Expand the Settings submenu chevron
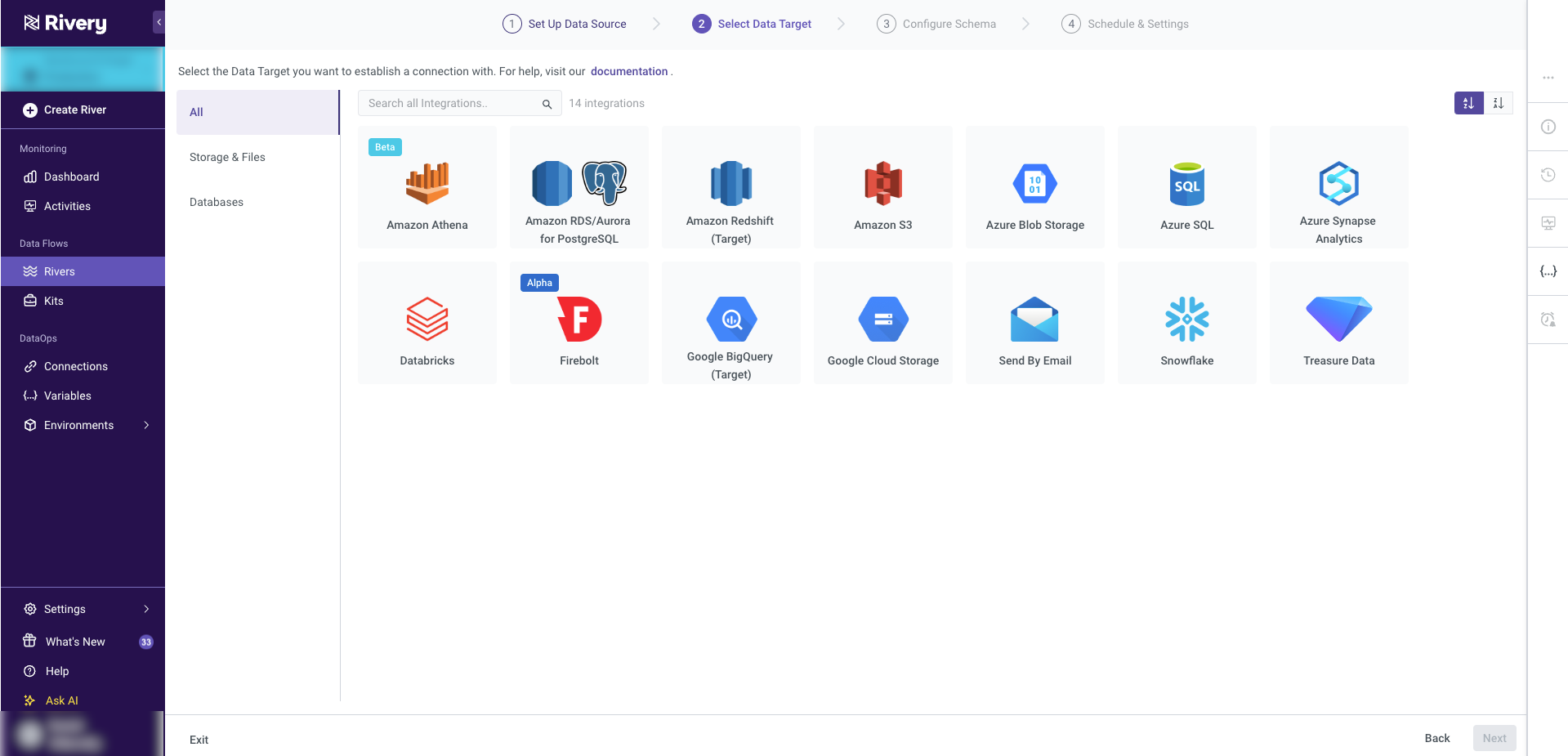 click(x=146, y=609)
